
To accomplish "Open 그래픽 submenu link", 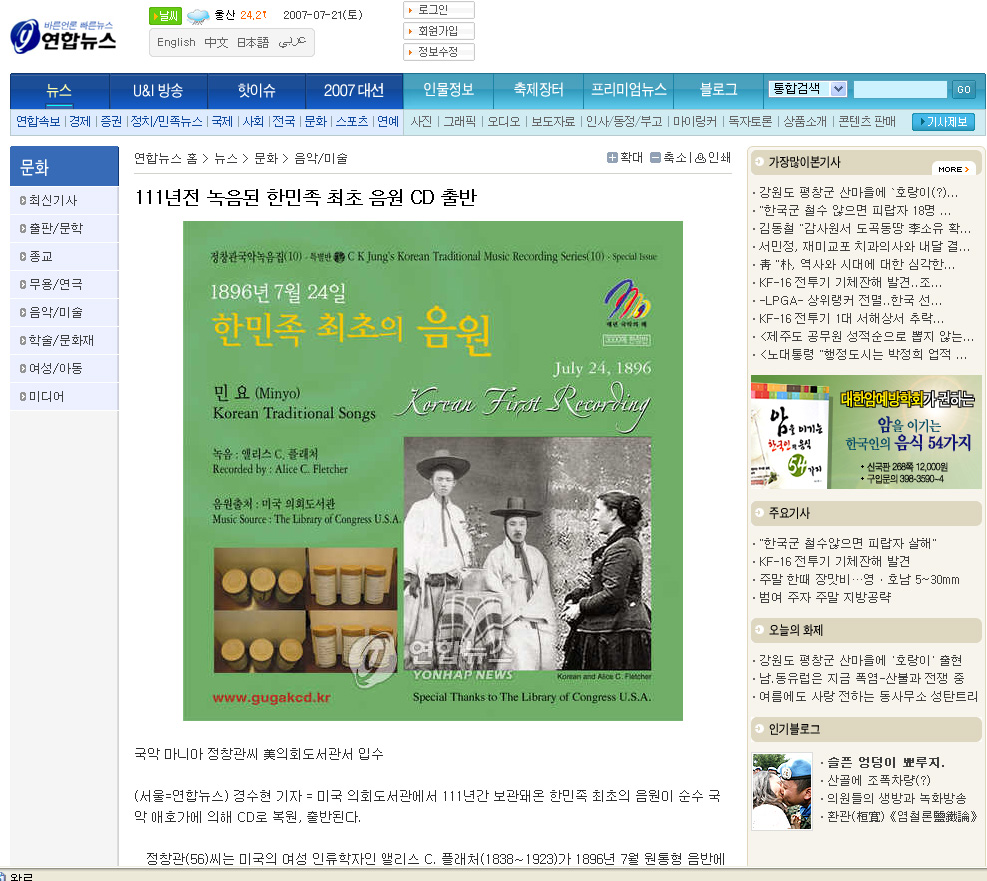I will [x=460, y=121].
